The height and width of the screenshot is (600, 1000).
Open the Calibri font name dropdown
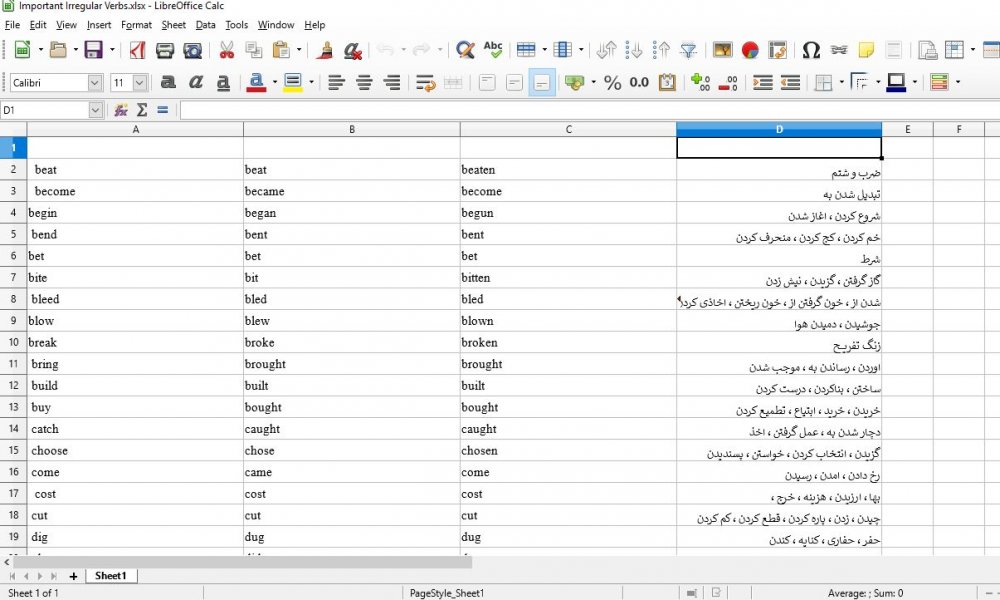95,83
